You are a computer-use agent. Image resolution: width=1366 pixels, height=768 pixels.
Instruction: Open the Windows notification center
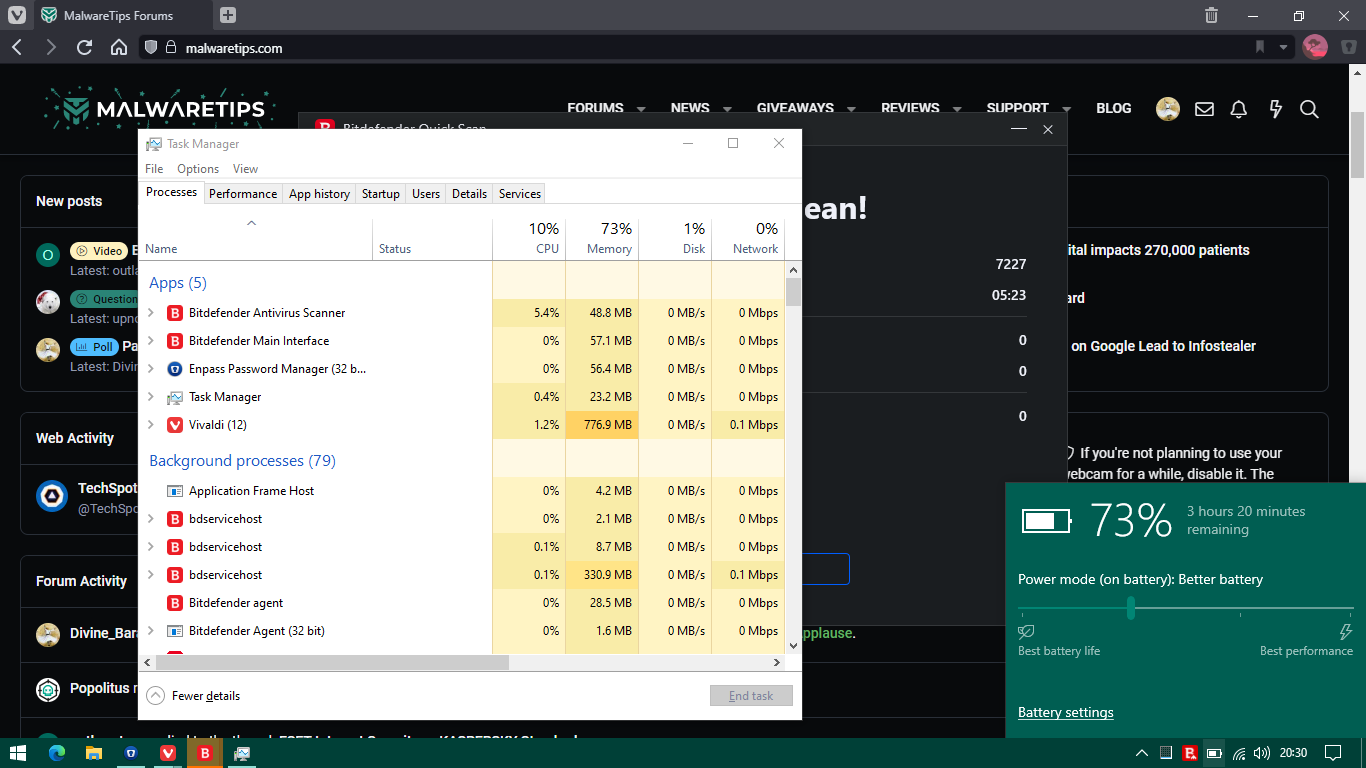coord(1333,753)
